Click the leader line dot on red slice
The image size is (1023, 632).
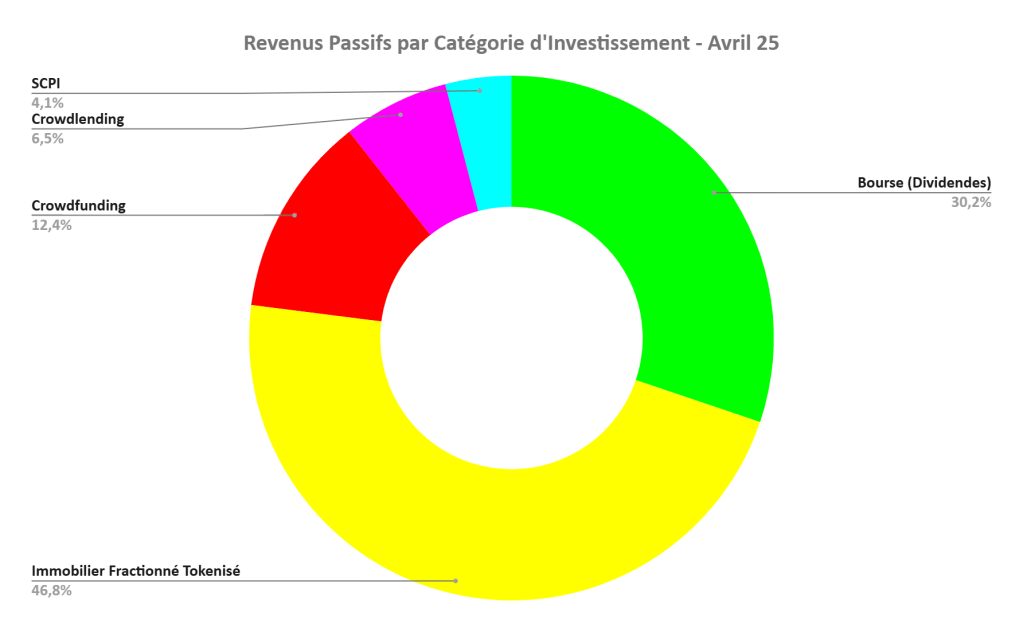[x=294, y=215]
